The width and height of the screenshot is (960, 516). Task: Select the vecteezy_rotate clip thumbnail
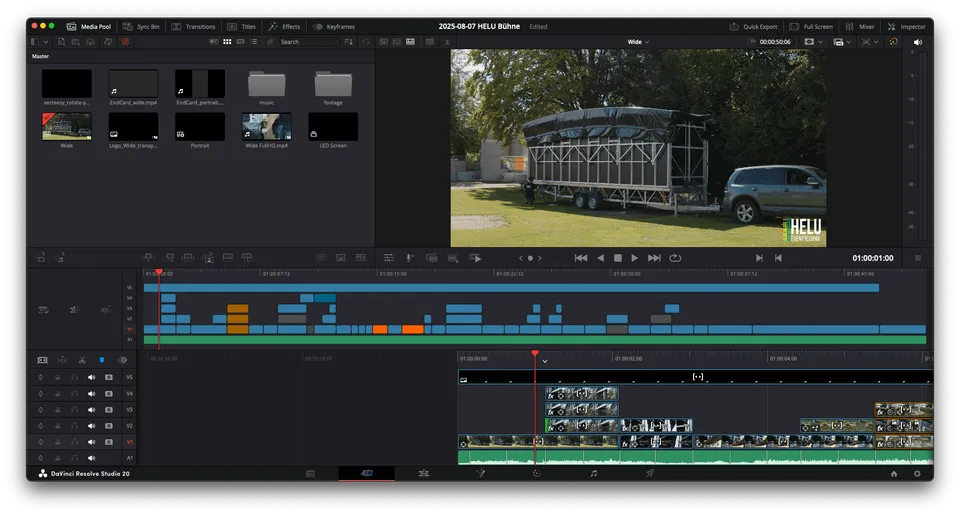point(67,84)
